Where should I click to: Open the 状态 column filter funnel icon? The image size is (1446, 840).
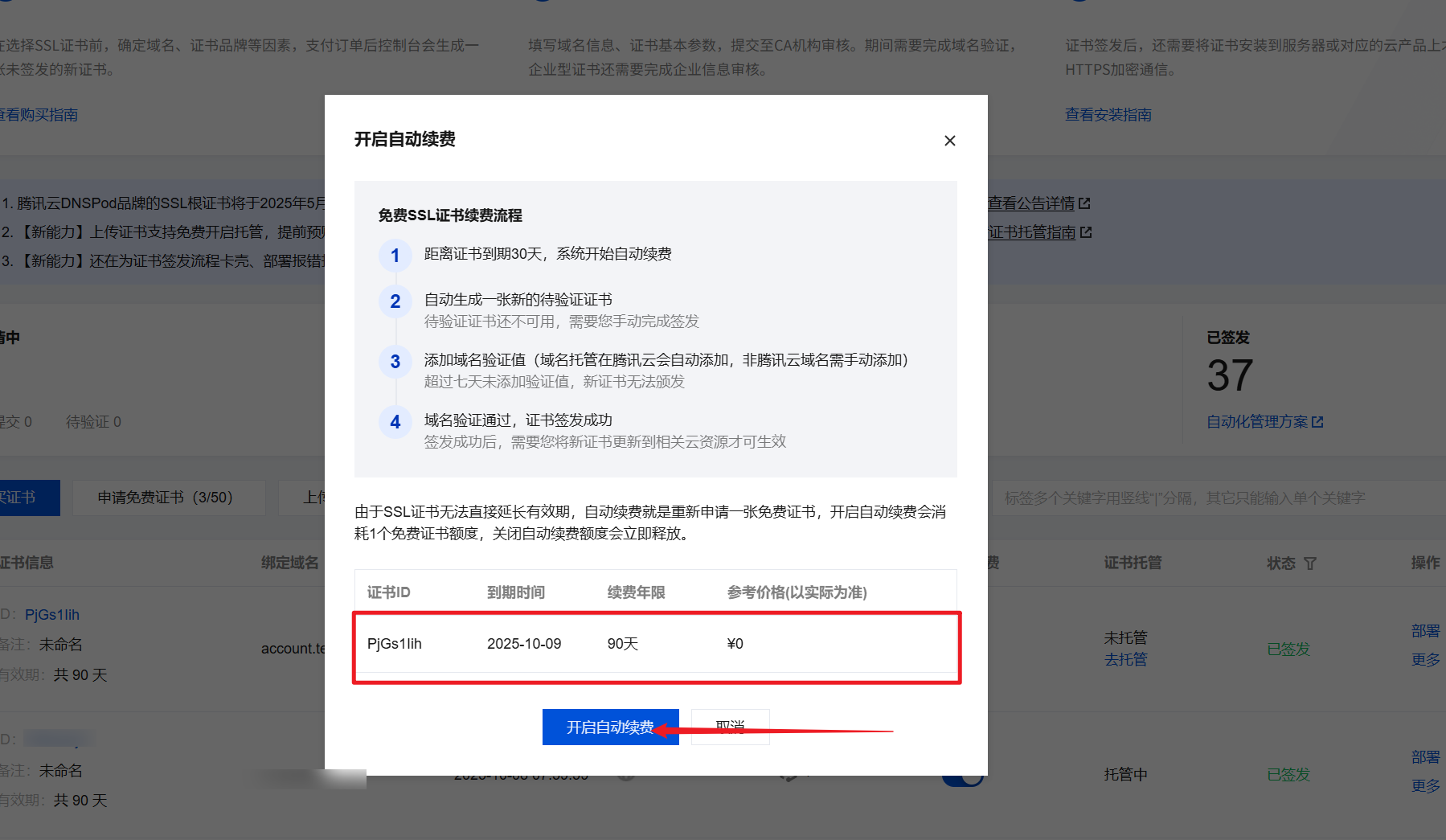(1310, 563)
